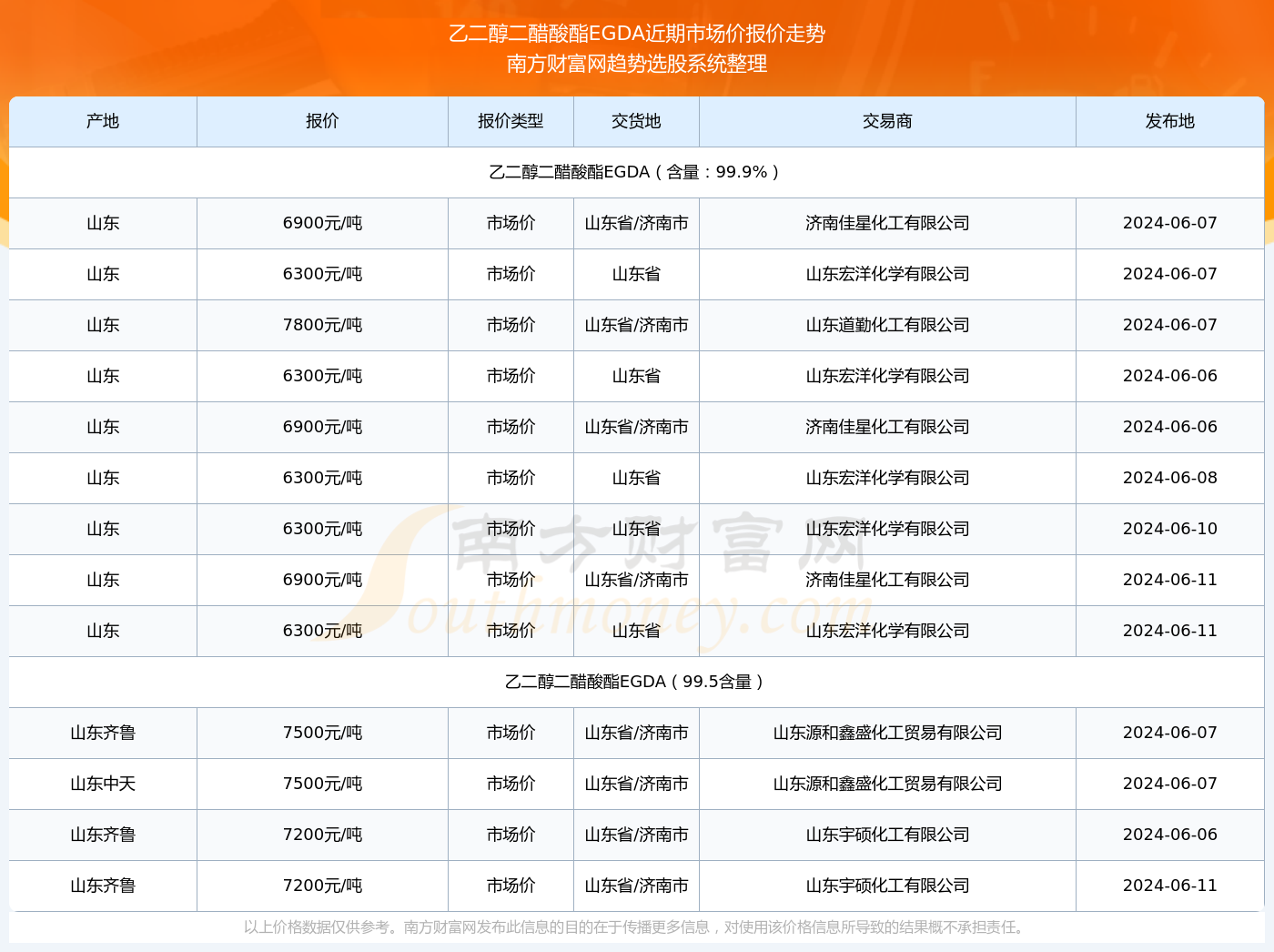The height and width of the screenshot is (952, 1274).
Task: Select date 2024-06-11 in the 山东宇硕 row
Action: pyautogui.click(x=1170, y=886)
